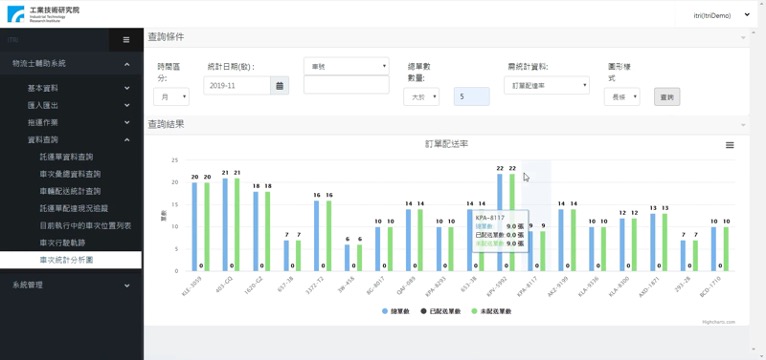This screenshot has height=360, width=766.
Task: Toggle the 已配送單數 dark legend series
Action: point(441,311)
